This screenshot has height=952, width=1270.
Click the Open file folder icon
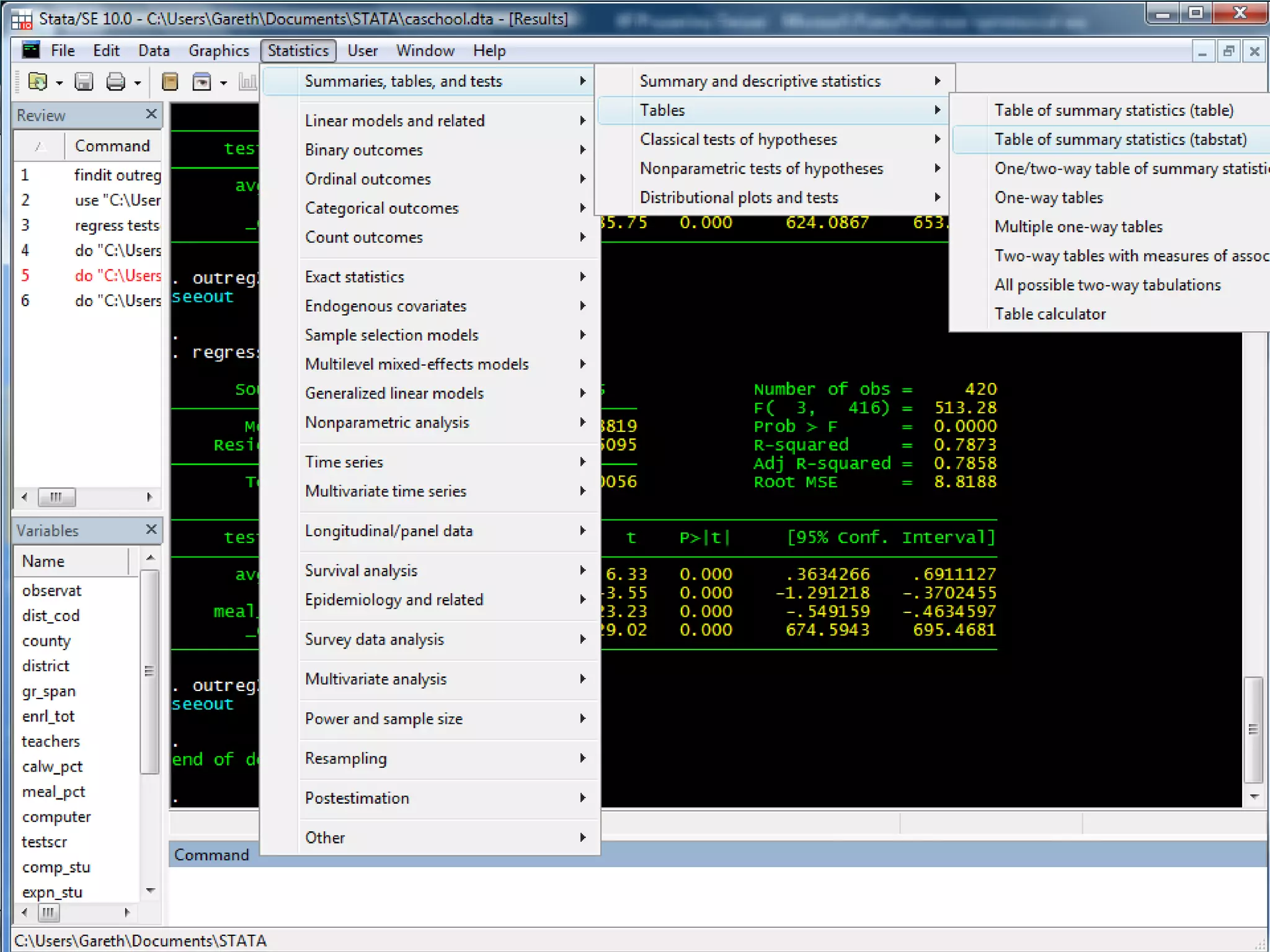click(x=38, y=81)
